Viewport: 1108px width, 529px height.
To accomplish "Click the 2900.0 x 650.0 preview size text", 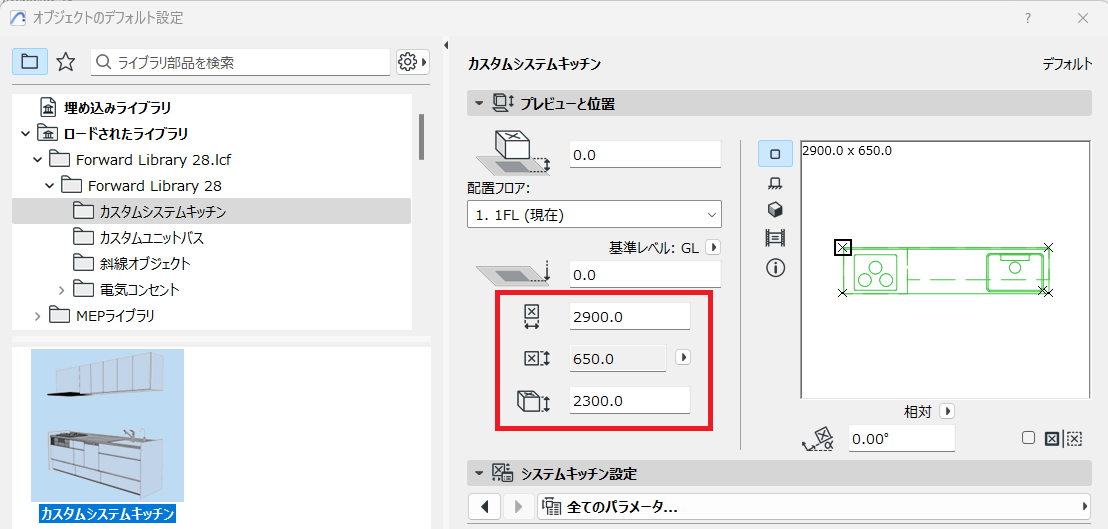I will [847, 150].
